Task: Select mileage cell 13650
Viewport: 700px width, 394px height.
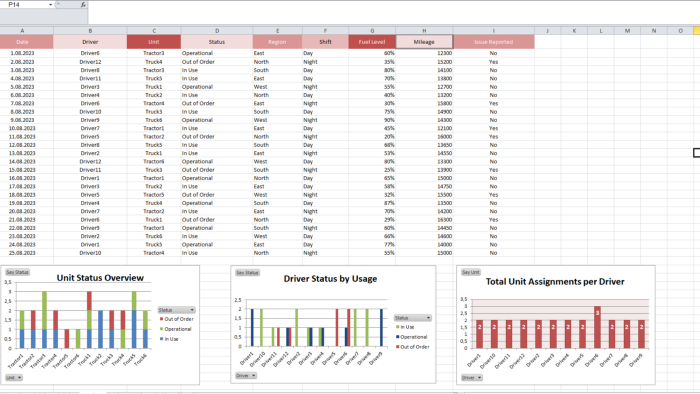Action: click(424, 145)
